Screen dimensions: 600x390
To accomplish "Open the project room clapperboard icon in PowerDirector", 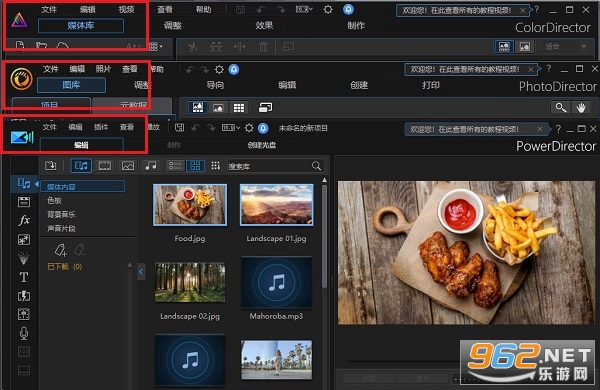I will pyautogui.click(x=24, y=202).
